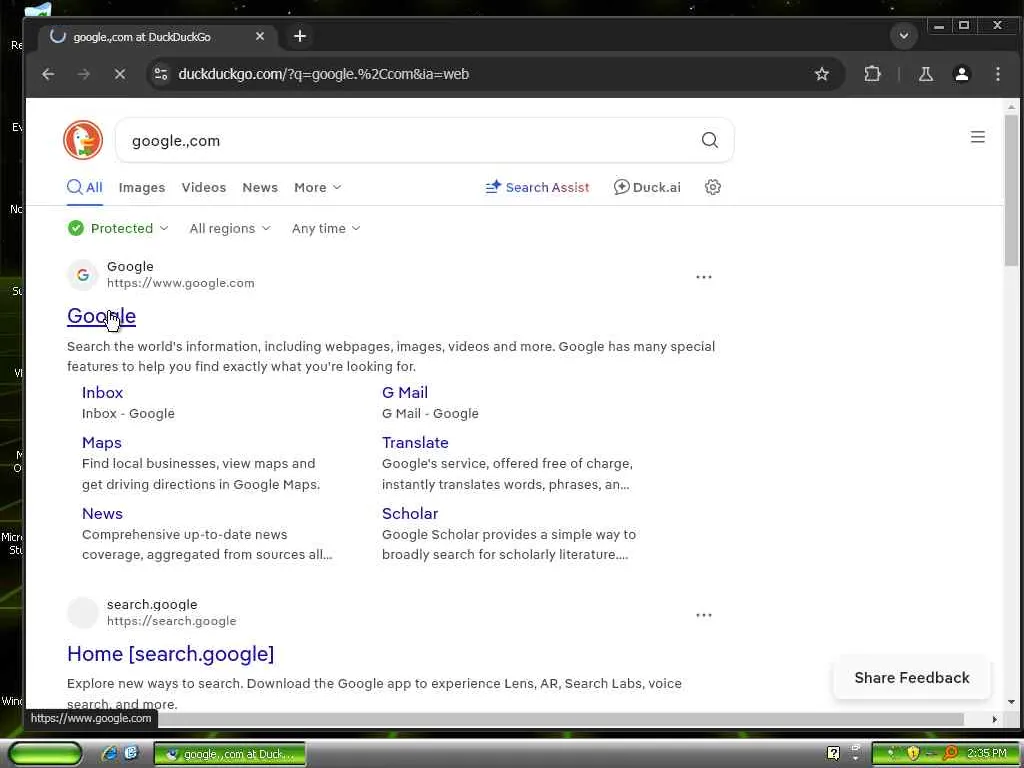Switch to the Images tab

(142, 188)
